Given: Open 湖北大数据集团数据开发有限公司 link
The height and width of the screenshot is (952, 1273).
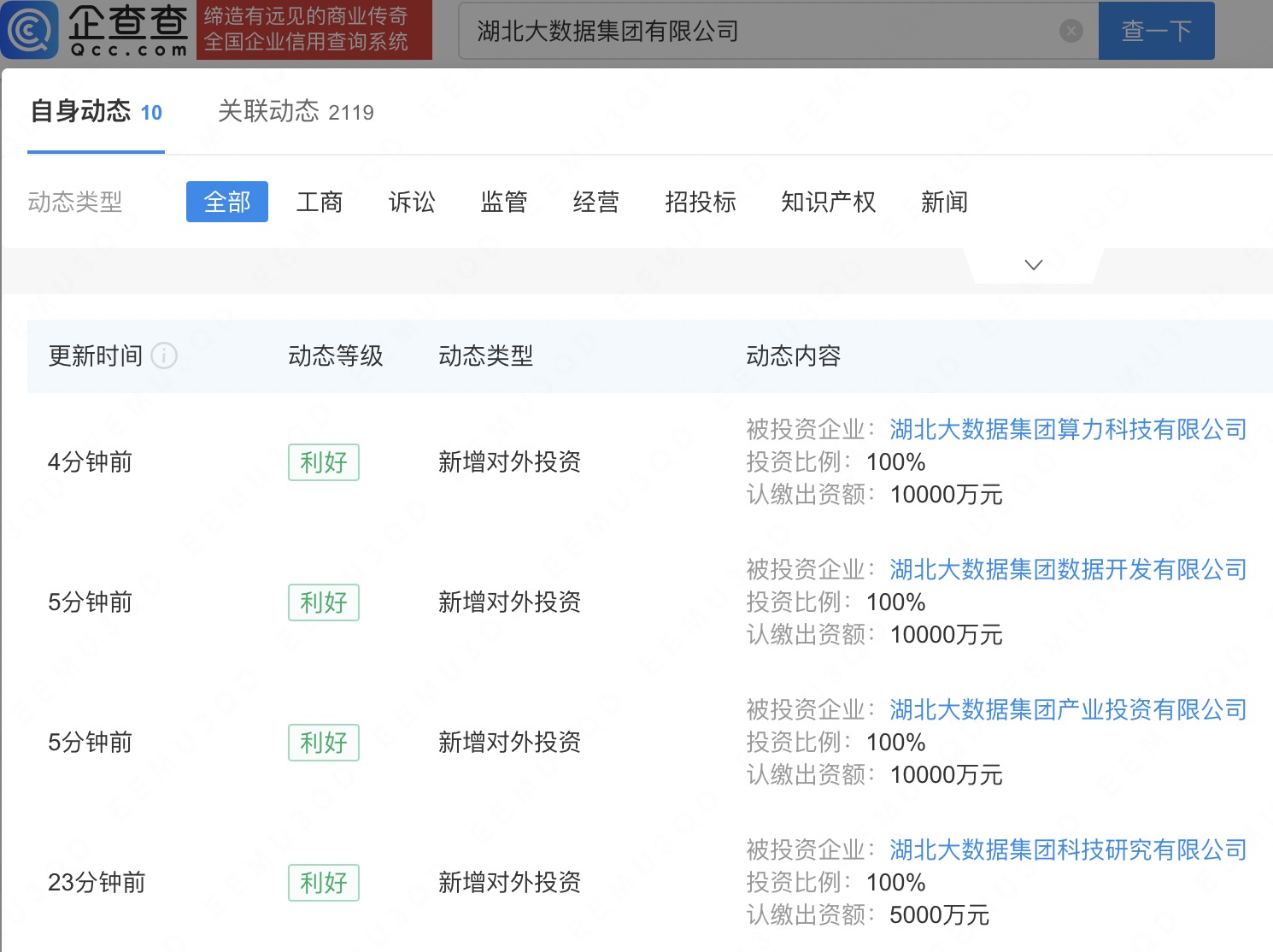Looking at the screenshot, I should (1068, 569).
